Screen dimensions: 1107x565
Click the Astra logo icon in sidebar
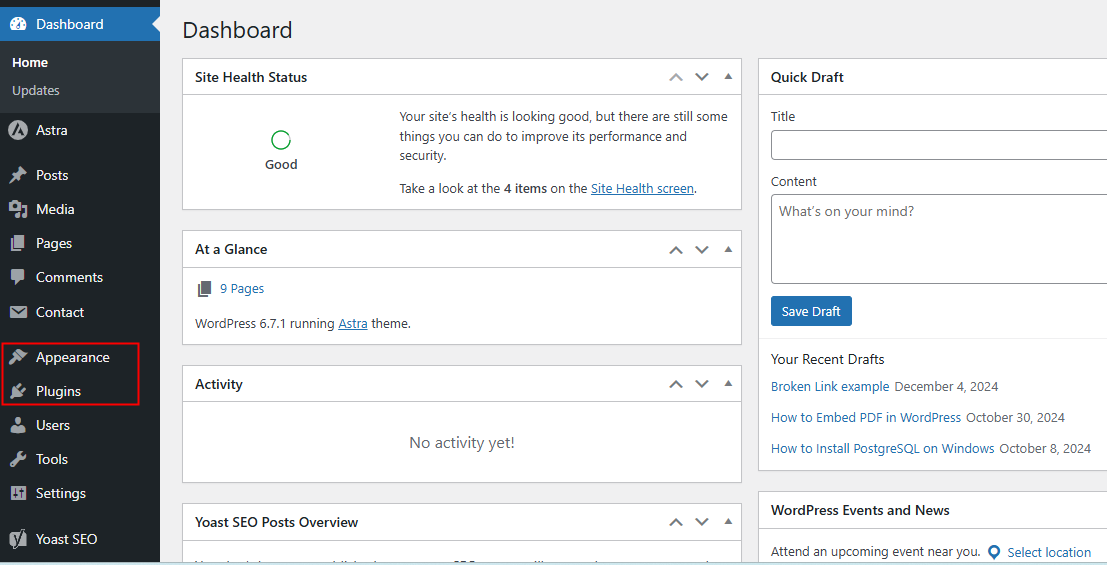(x=18, y=130)
